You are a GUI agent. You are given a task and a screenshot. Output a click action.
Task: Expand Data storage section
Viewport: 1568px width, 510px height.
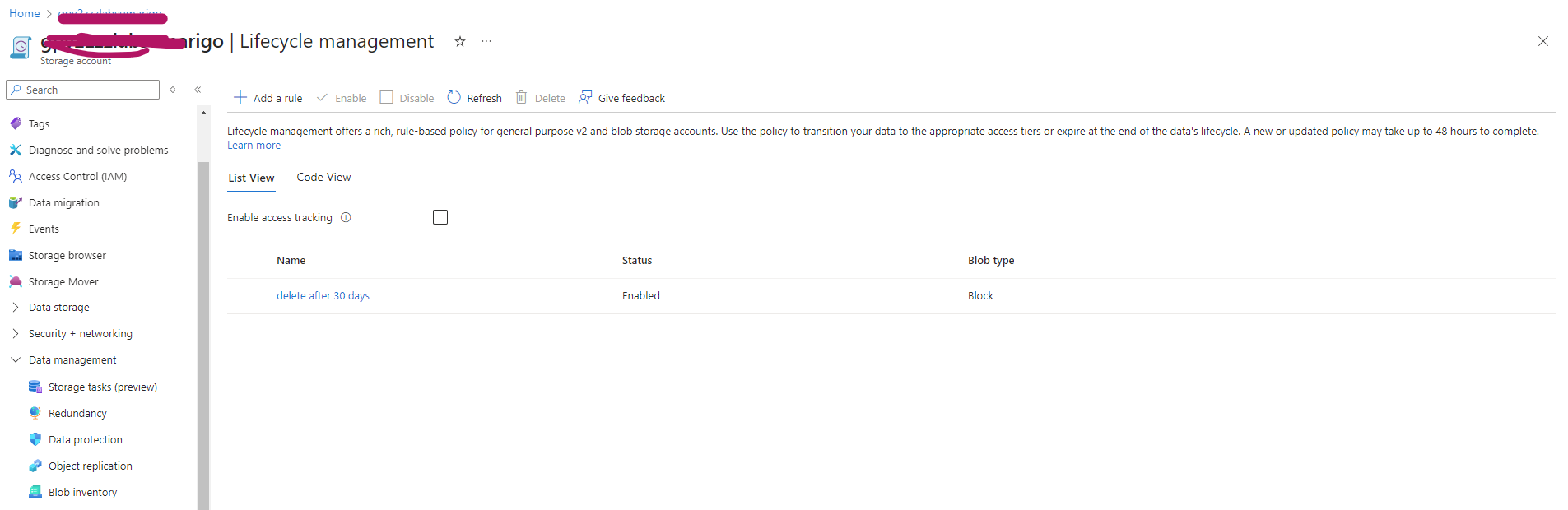pyautogui.click(x=16, y=307)
